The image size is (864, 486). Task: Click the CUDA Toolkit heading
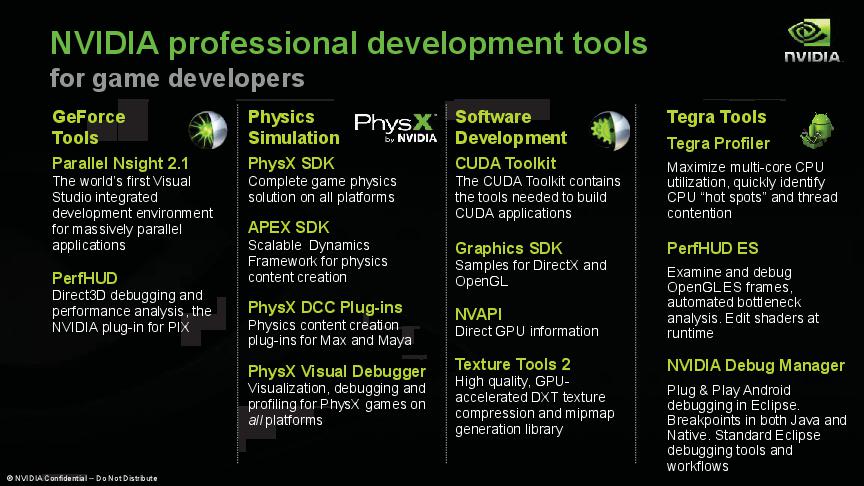505,163
